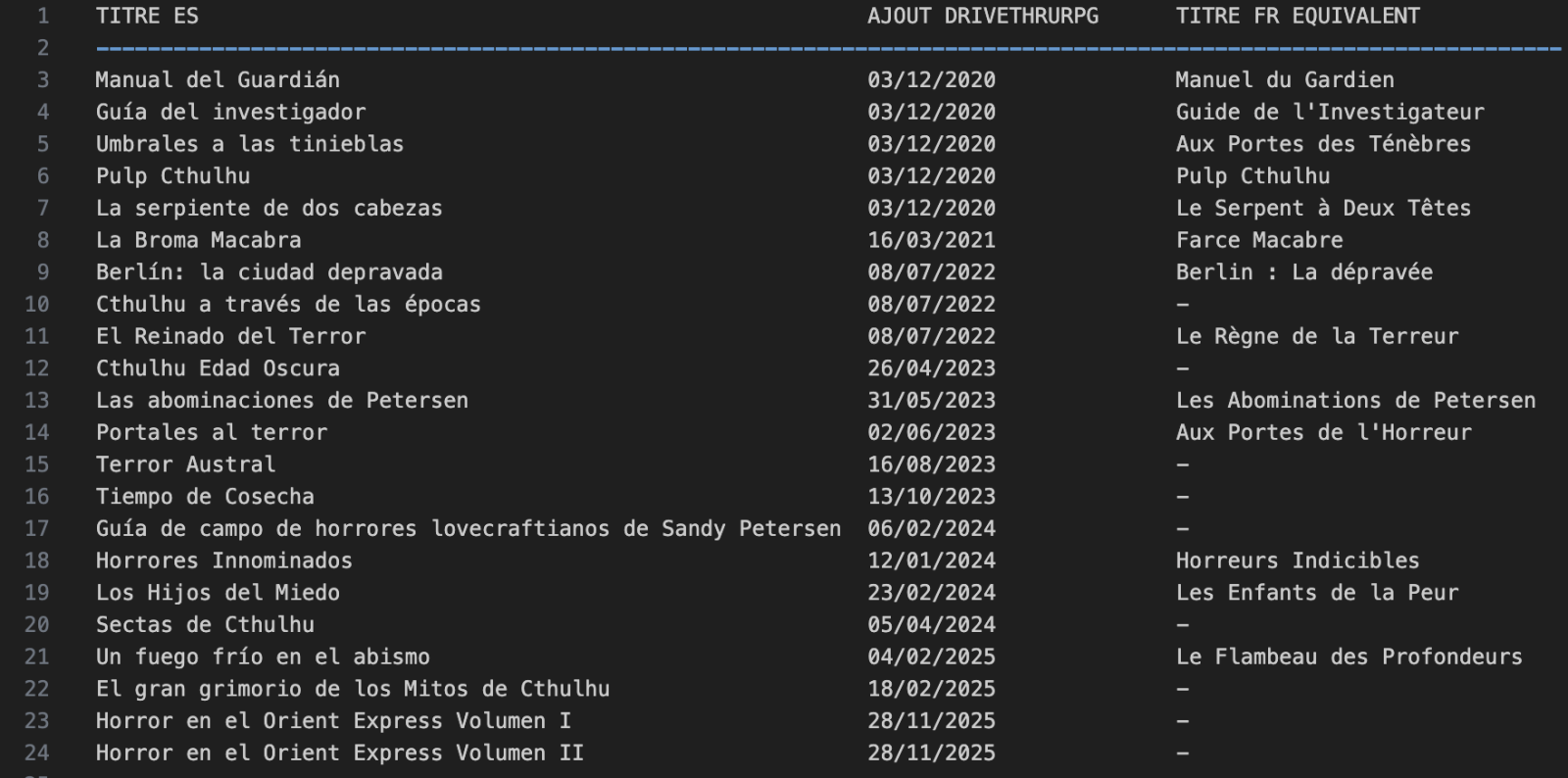Click "Pulp Cthulhu" in the Spanish title column
This screenshot has width=1568, height=778.
point(172,176)
